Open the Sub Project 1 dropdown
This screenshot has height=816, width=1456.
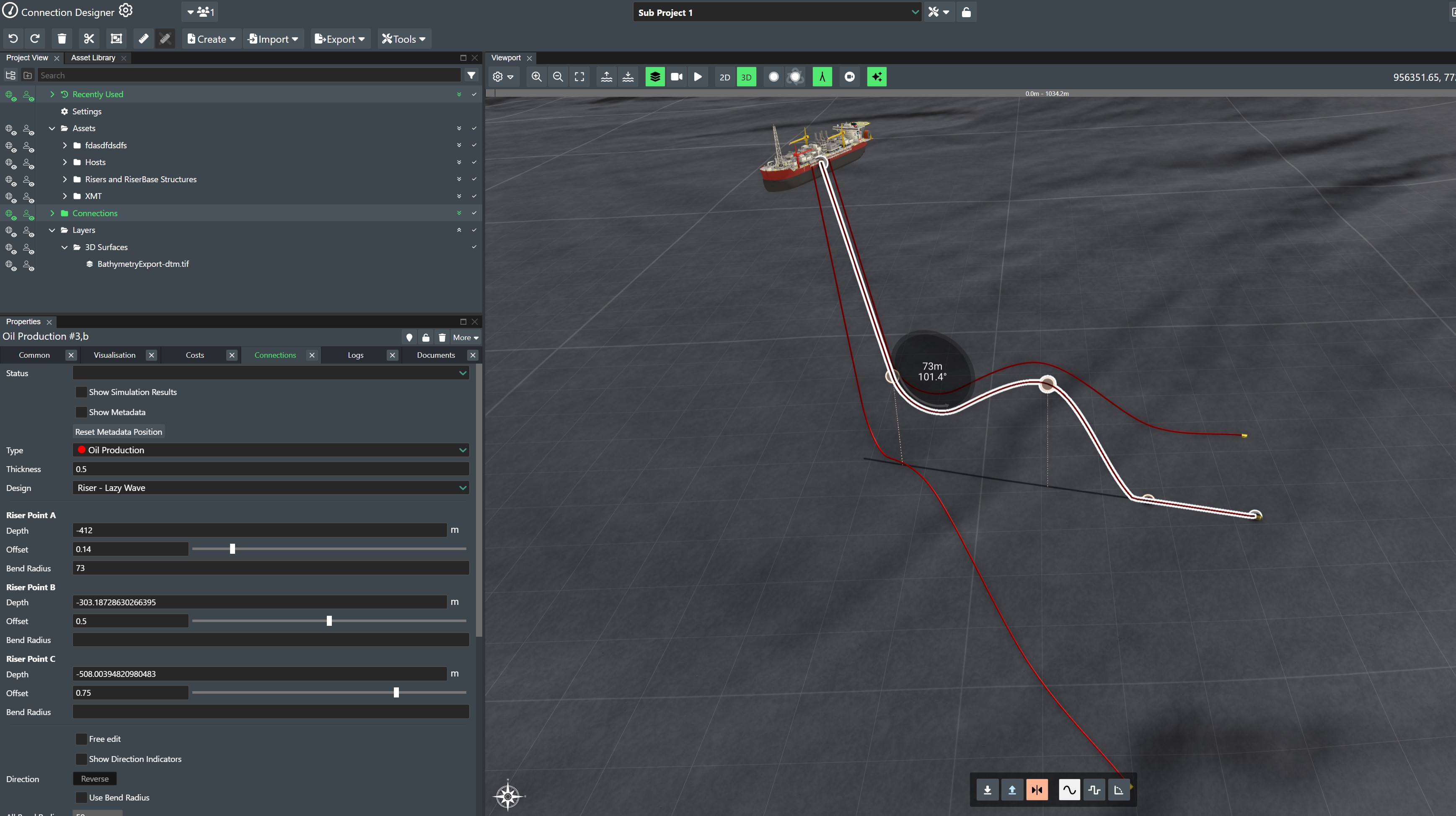click(778, 12)
